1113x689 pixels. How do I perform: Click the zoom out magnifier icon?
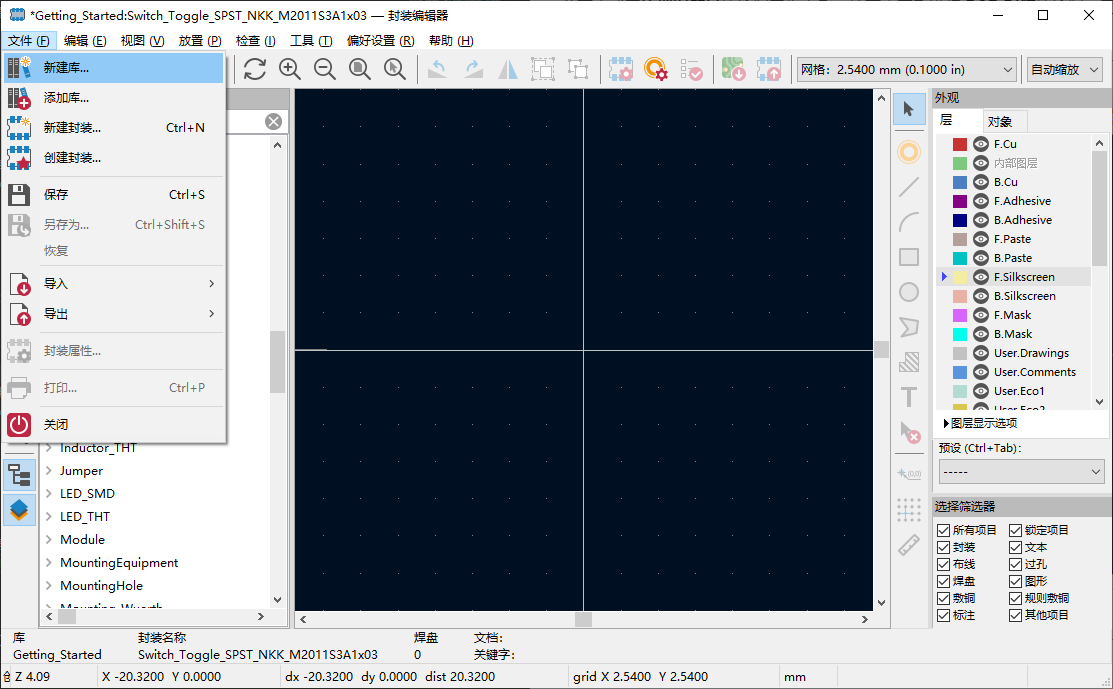click(325, 69)
